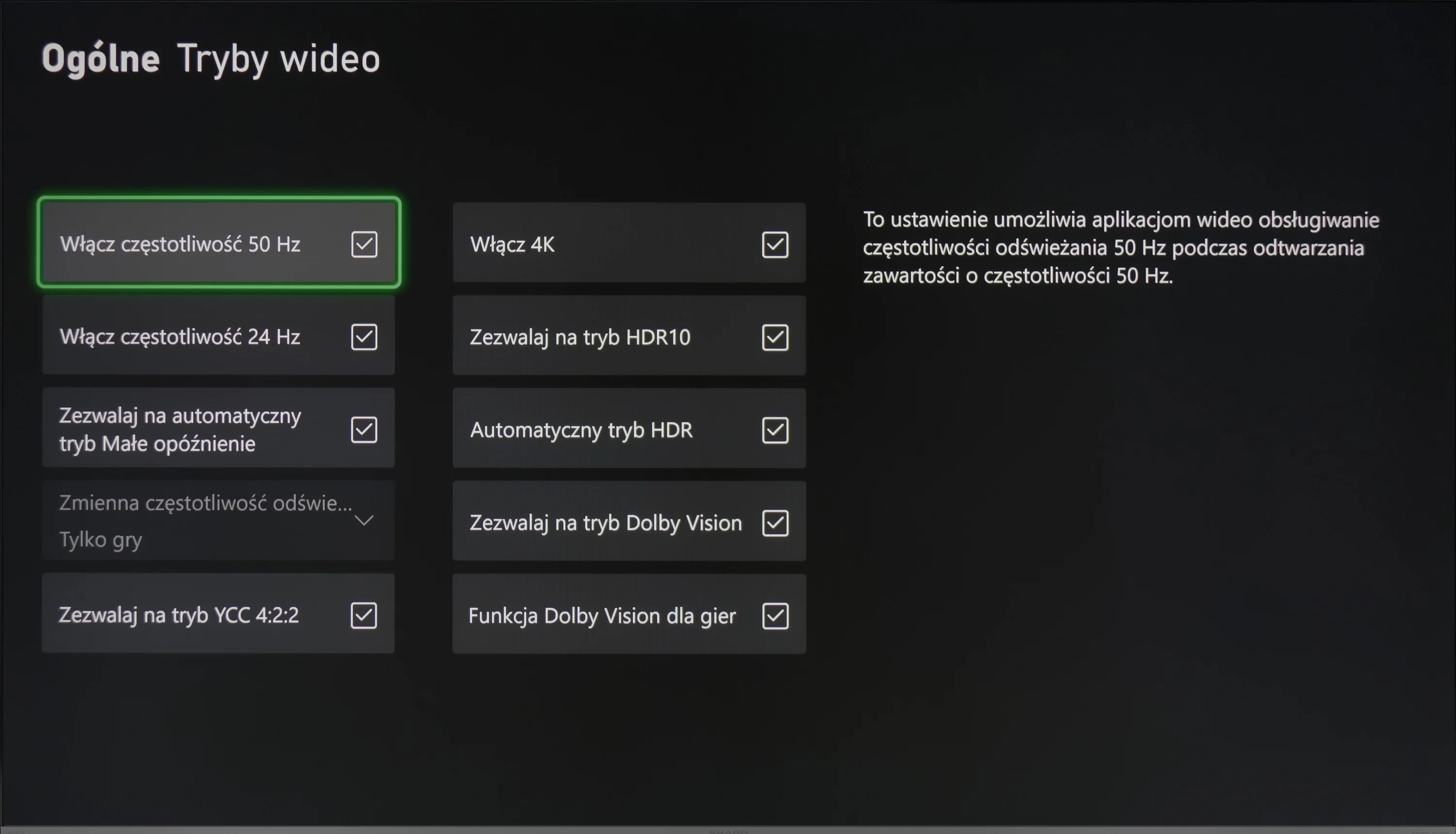Screen dimensions: 1456x834
Task: Select the Funkcja Dolby Vision dla gier label
Action: (602, 616)
